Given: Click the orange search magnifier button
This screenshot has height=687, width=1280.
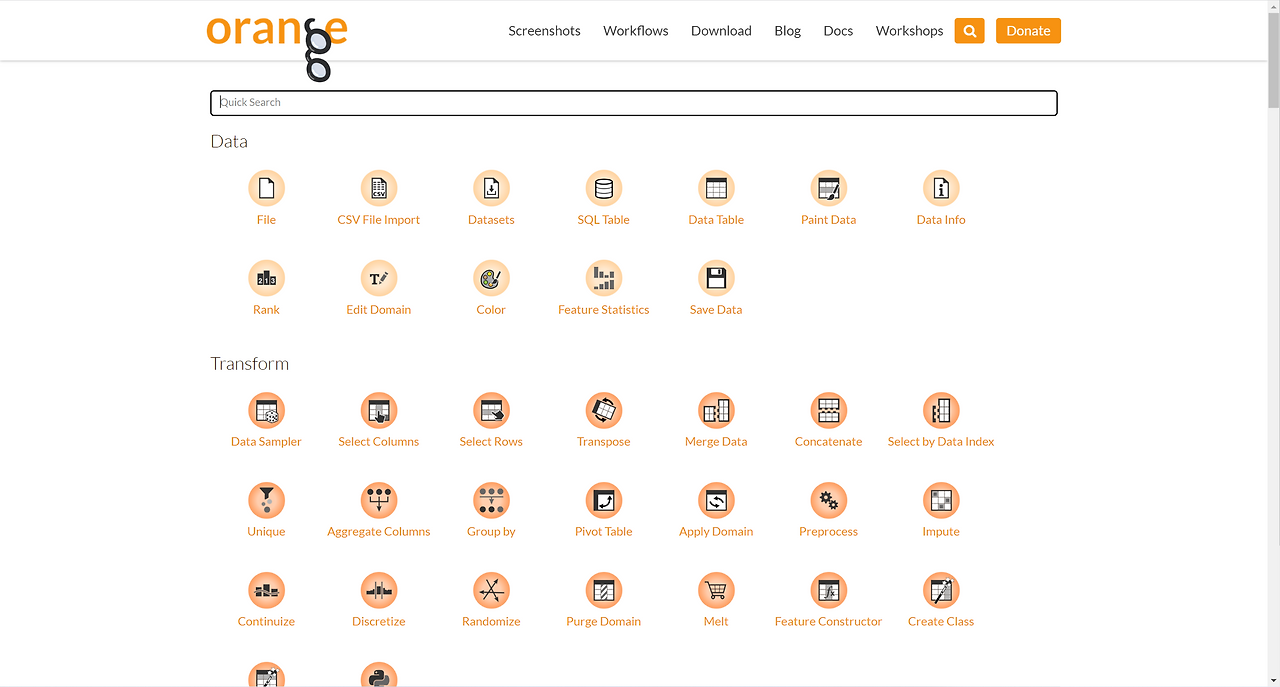Looking at the screenshot, I should click(969, 31).
